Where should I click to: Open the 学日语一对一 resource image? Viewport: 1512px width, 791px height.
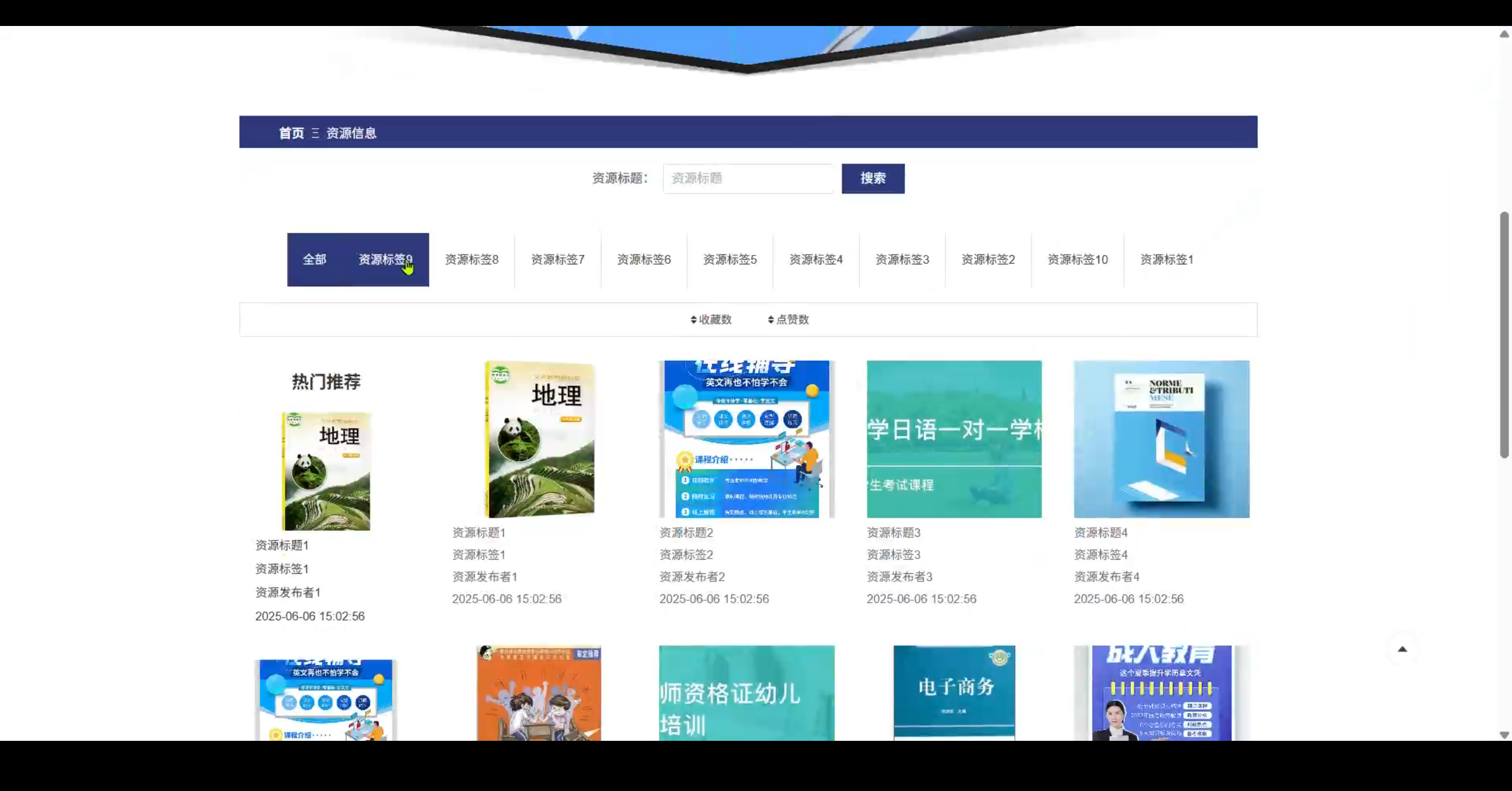pos(954,439)
